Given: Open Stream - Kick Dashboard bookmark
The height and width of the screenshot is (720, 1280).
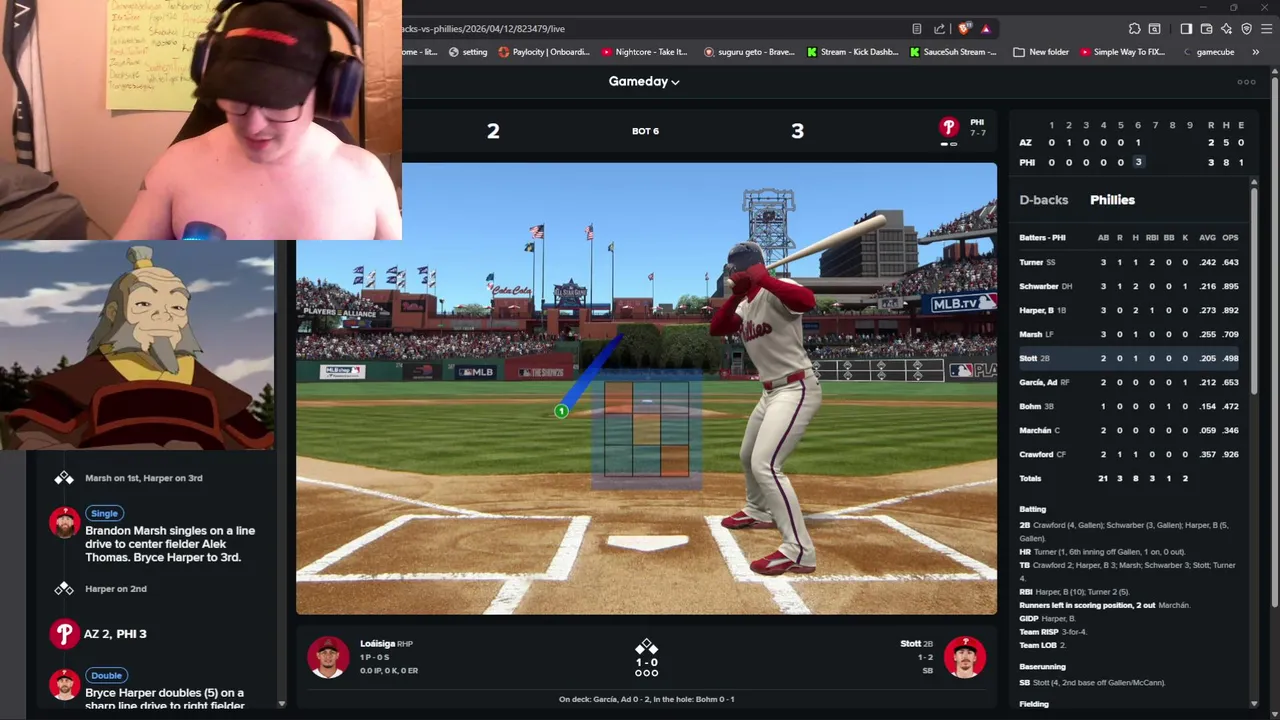Looking at the screenshot, I should point(852,52).
